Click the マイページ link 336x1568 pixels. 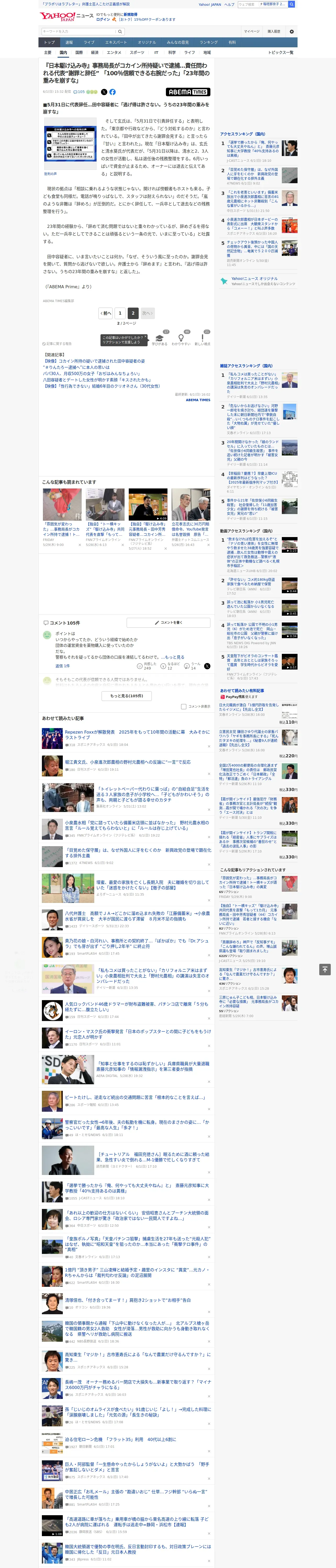pyautogui.click(x=252, y=32)
